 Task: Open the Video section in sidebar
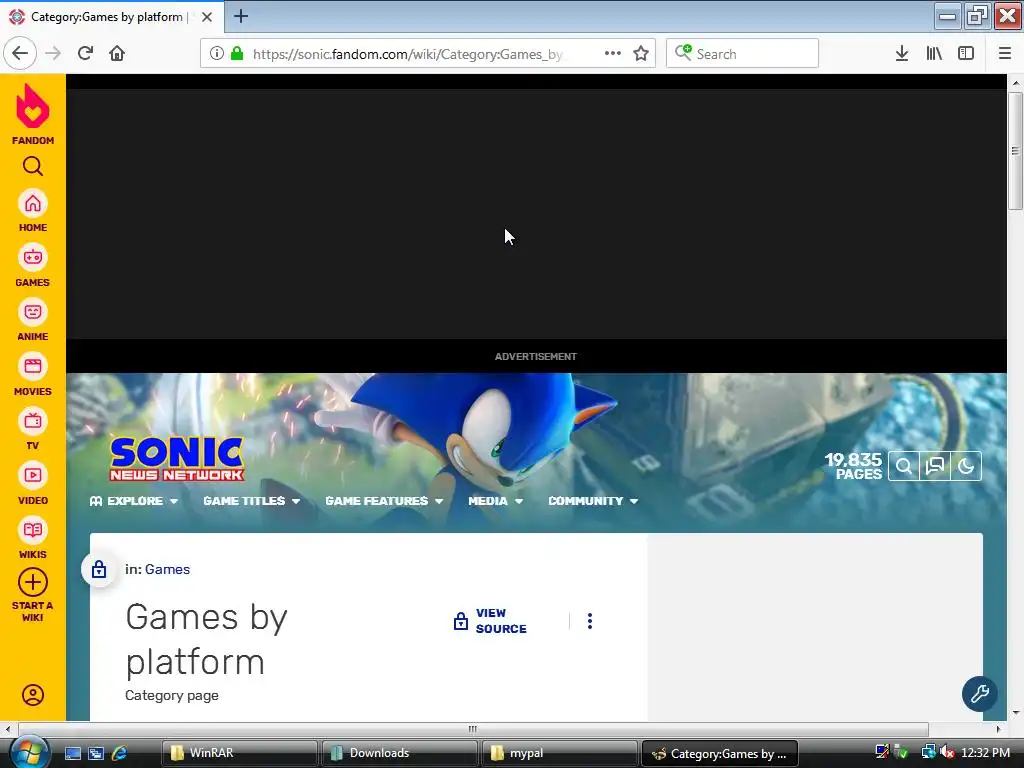(33, 484)
